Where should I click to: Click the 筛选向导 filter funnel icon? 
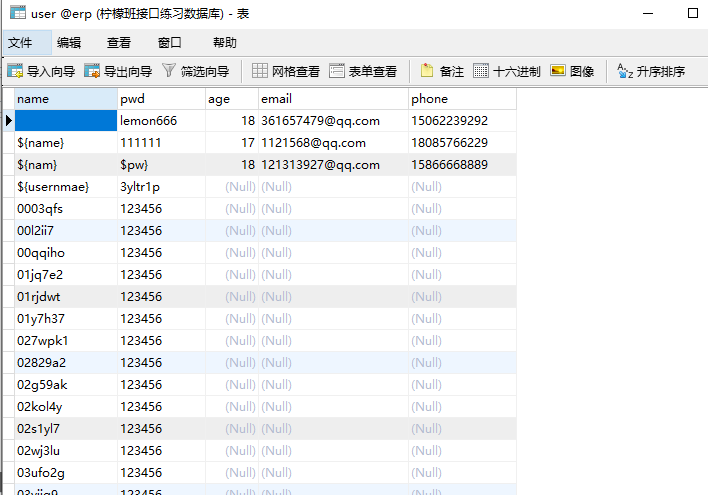[168, 70]
